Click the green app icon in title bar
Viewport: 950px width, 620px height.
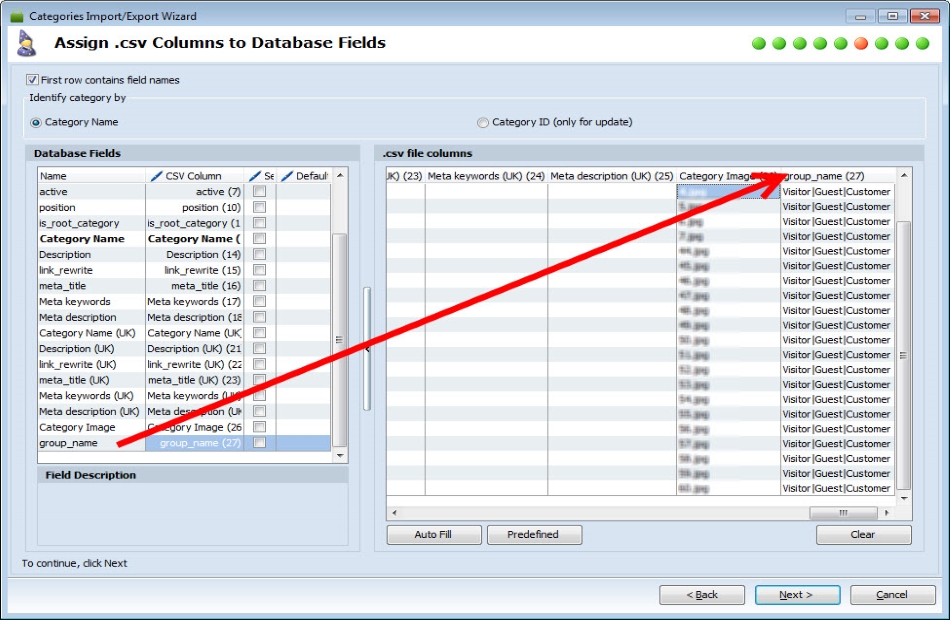(x=17, y=16)
